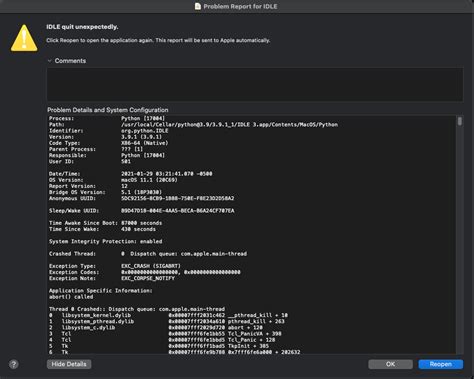Click inside the Comments text field

pos(255,84)
